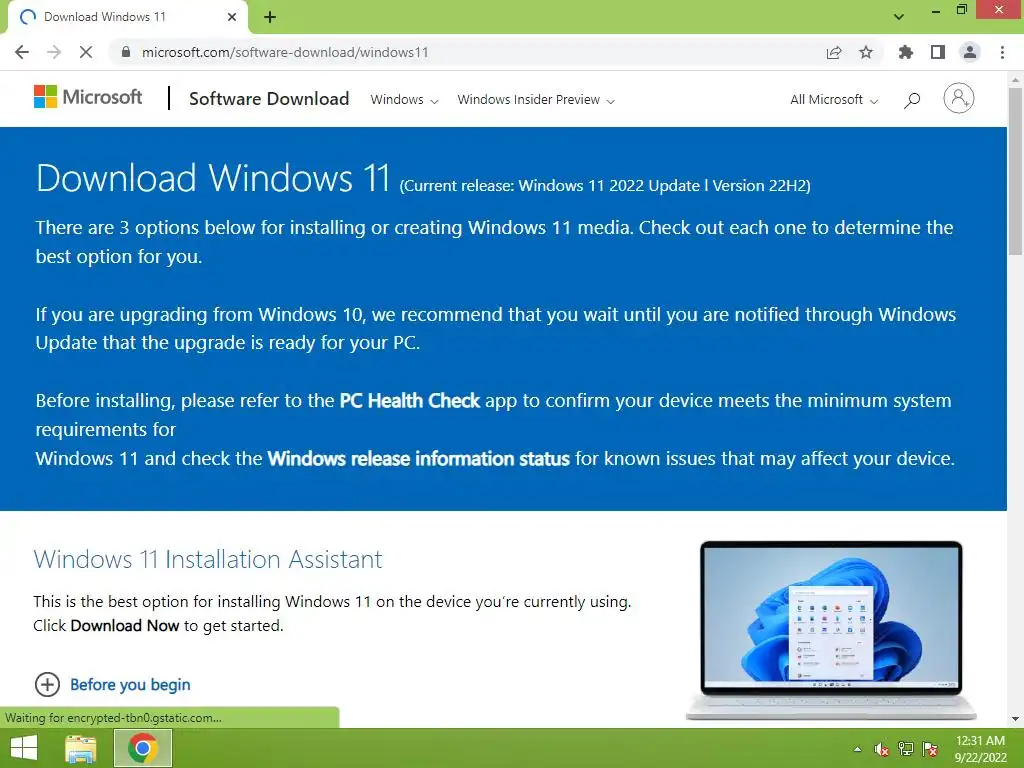Click scrollbar down arrow
The image size is (1024, 768).
click(1015, 719)
